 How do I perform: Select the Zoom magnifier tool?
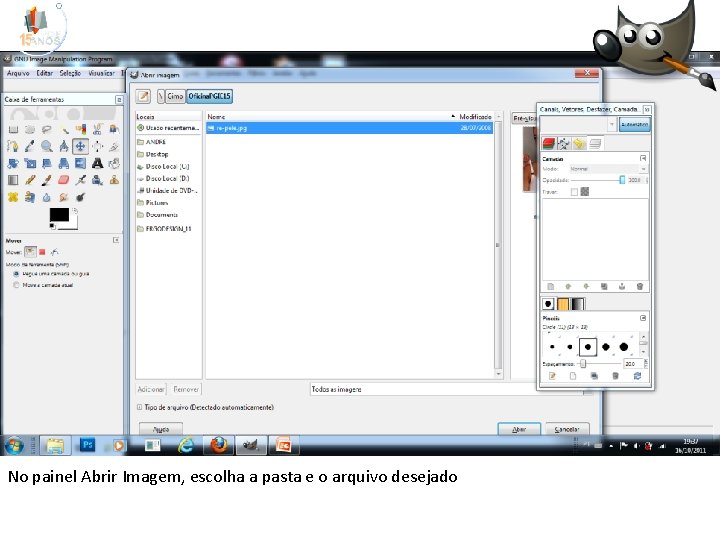47,146
